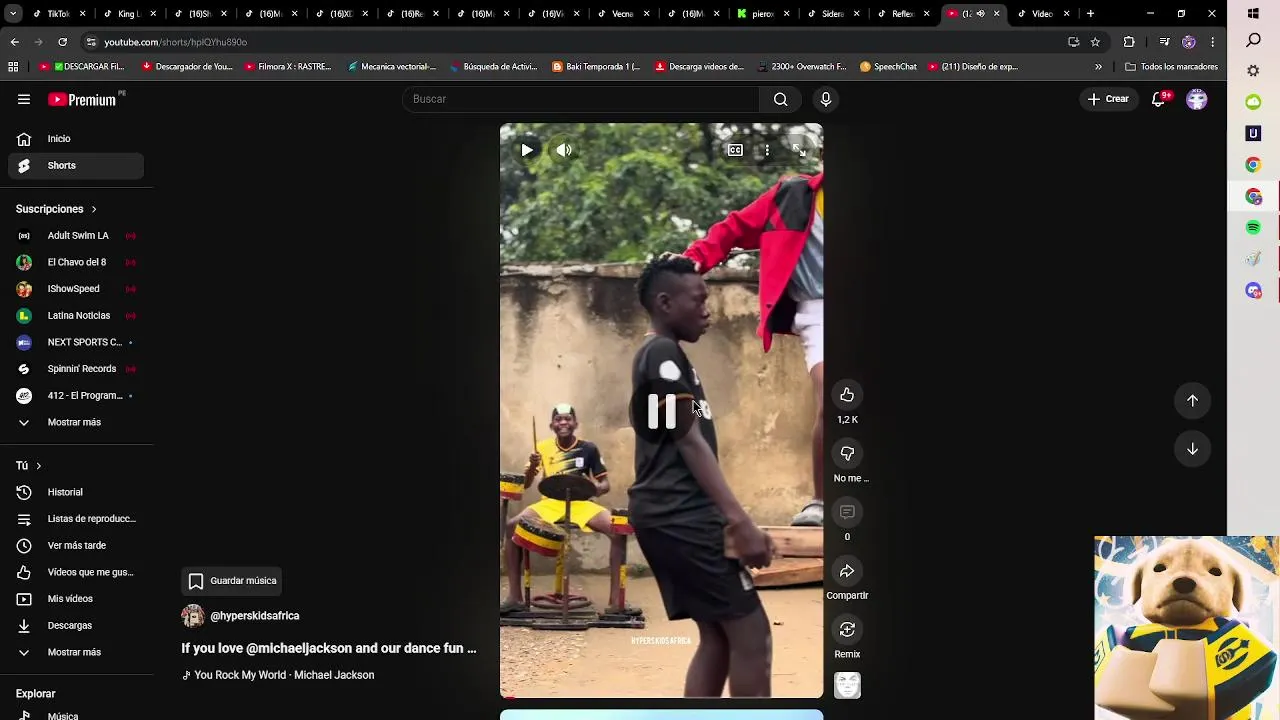Go to previous short with up arrow

(1192, 400)
